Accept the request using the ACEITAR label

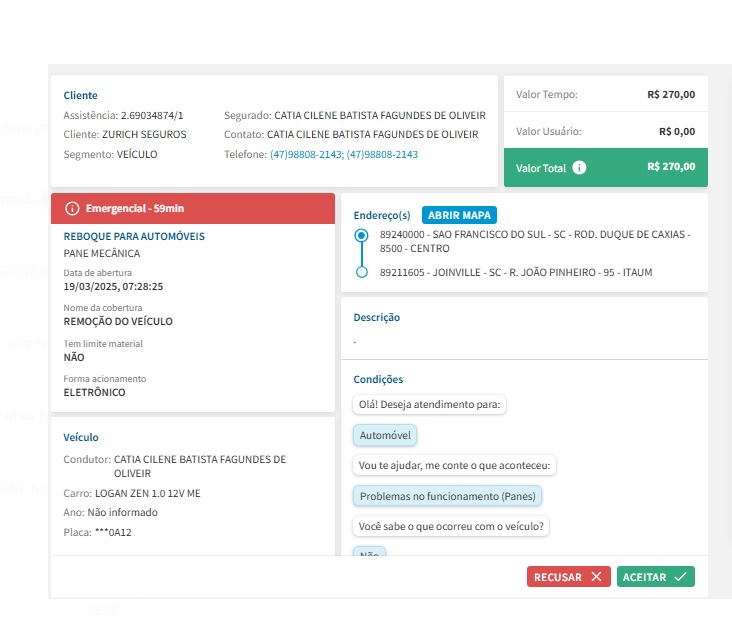(644, 577)
